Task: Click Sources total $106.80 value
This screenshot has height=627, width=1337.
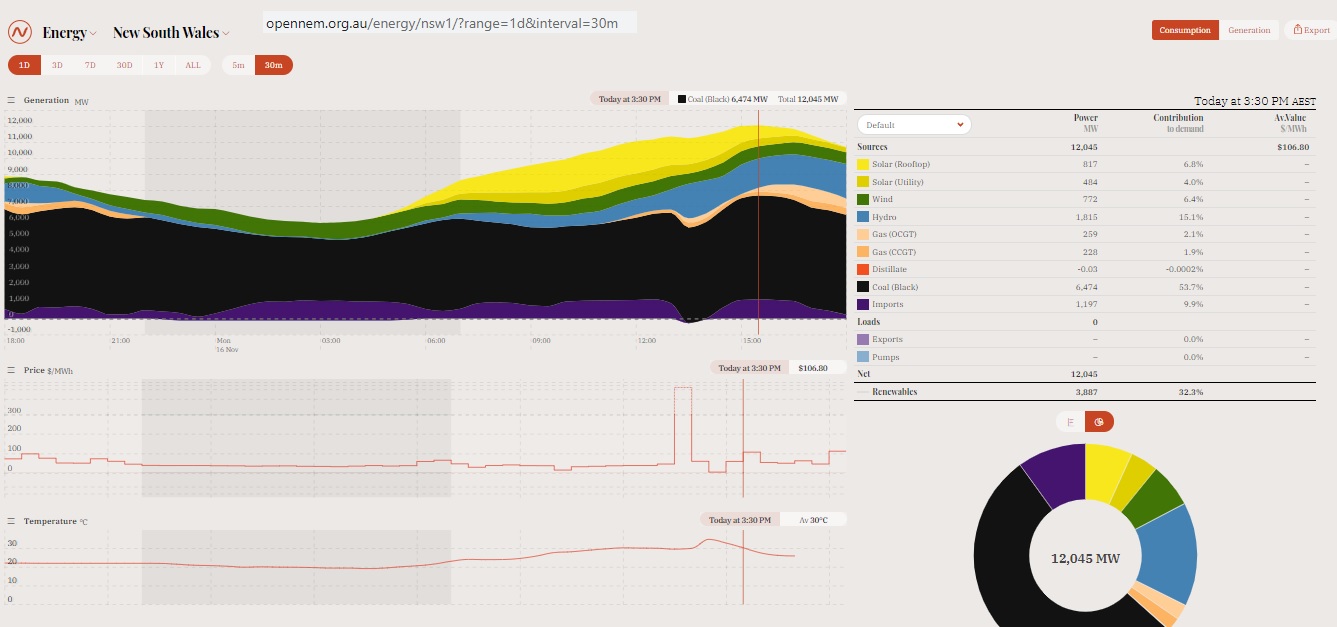Action: click(1293, 147)
